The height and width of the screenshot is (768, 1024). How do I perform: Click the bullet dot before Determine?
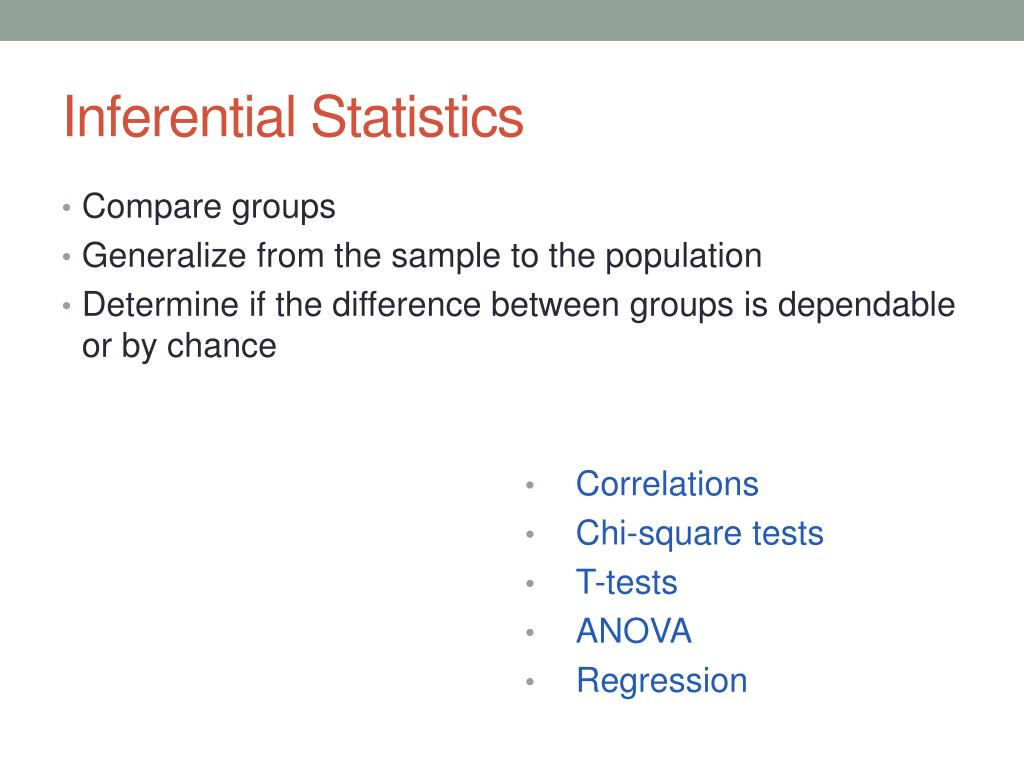tap(66, 306)
